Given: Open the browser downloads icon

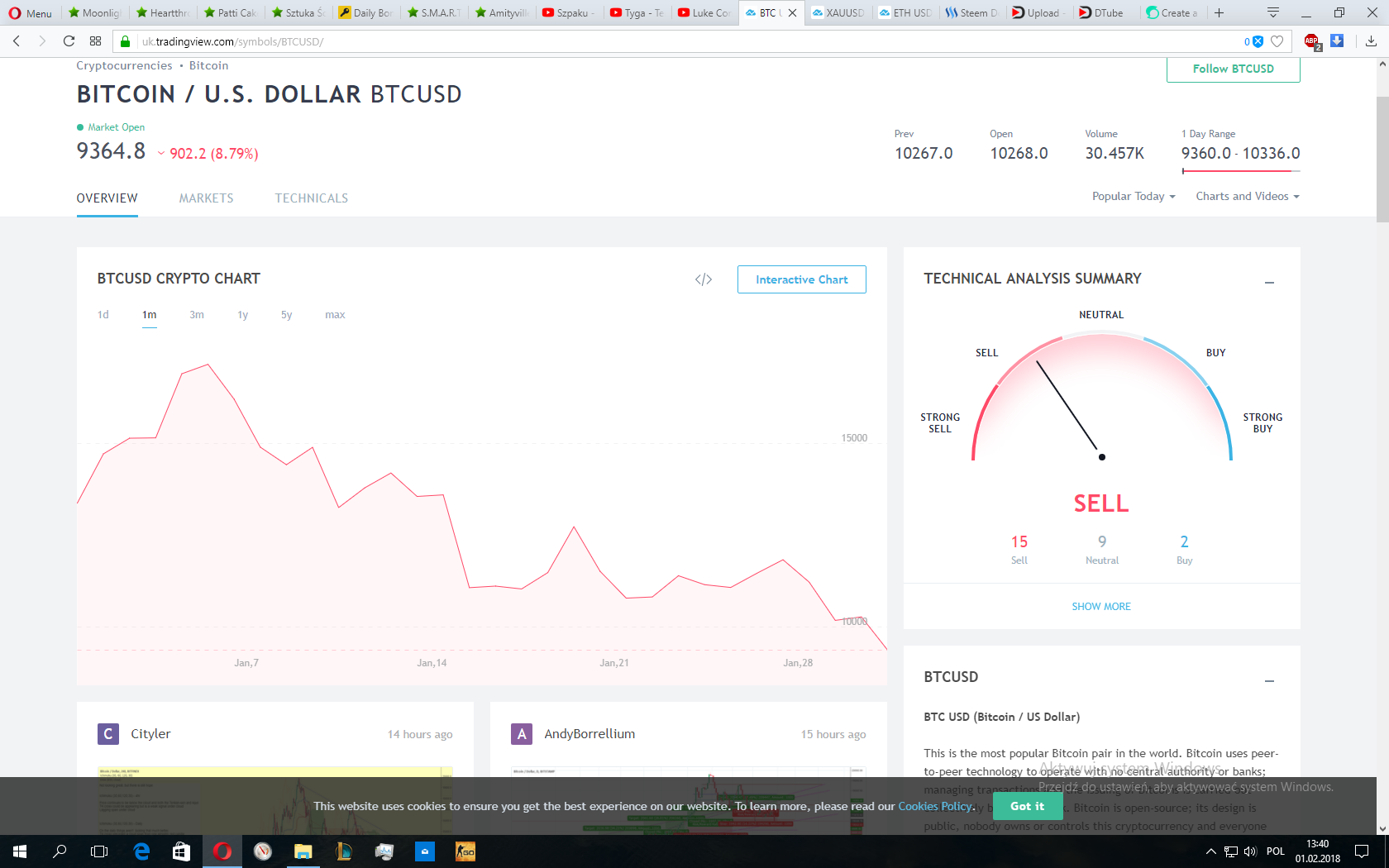Looking at the screenshot, I should 1371,41.
